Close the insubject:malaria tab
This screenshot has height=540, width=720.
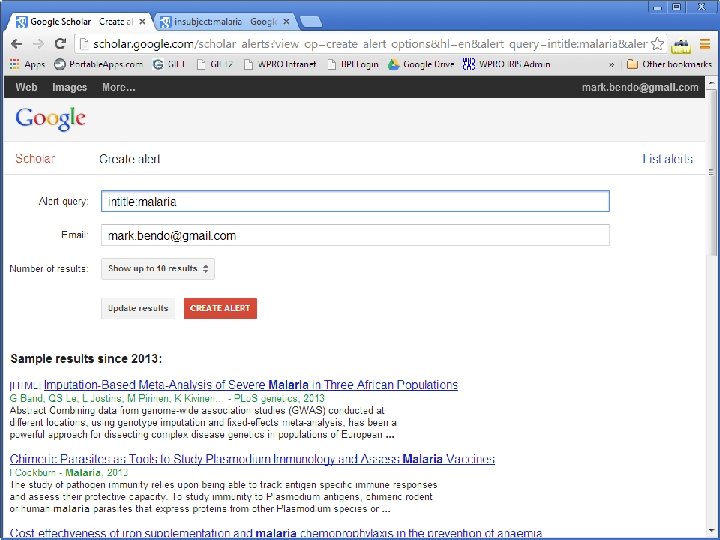(x=286, y=21)
